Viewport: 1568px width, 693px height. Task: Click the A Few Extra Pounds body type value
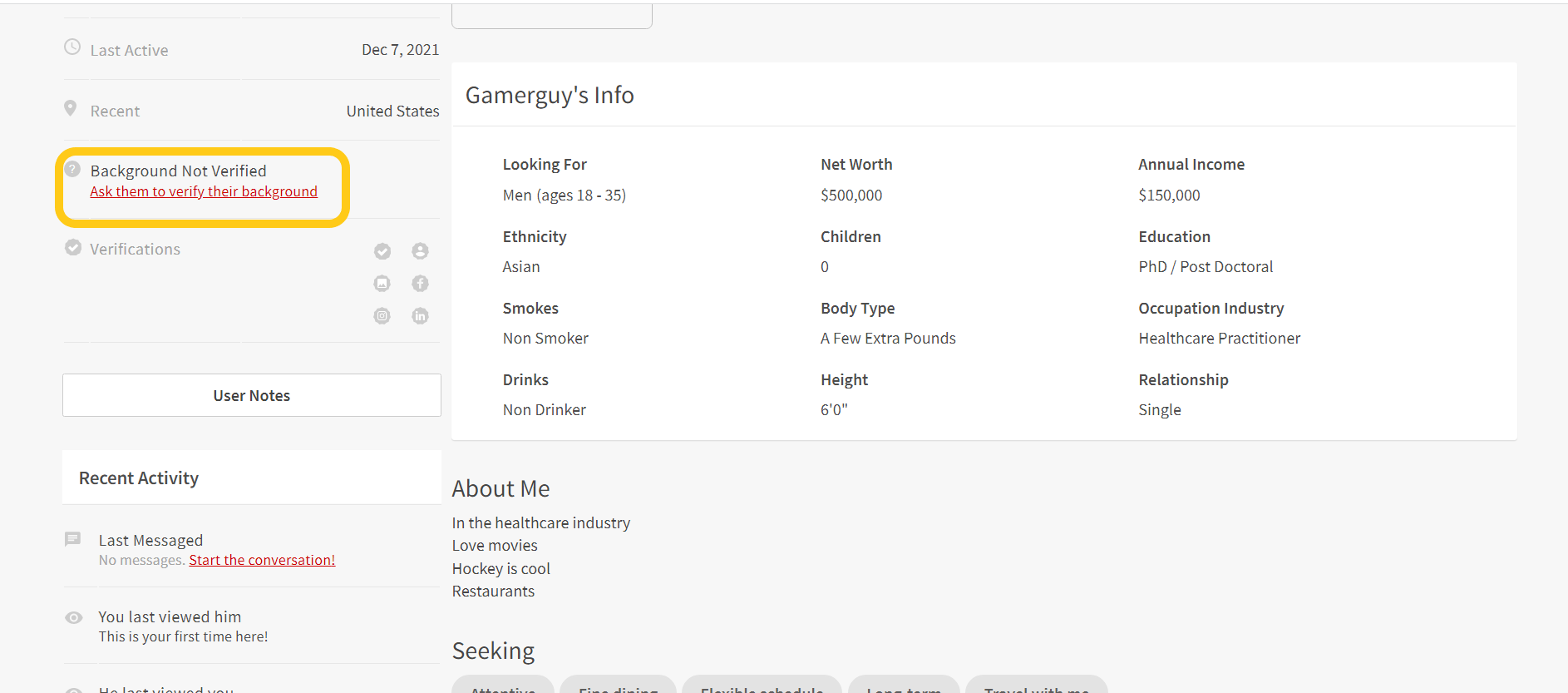tap(888, 338)
